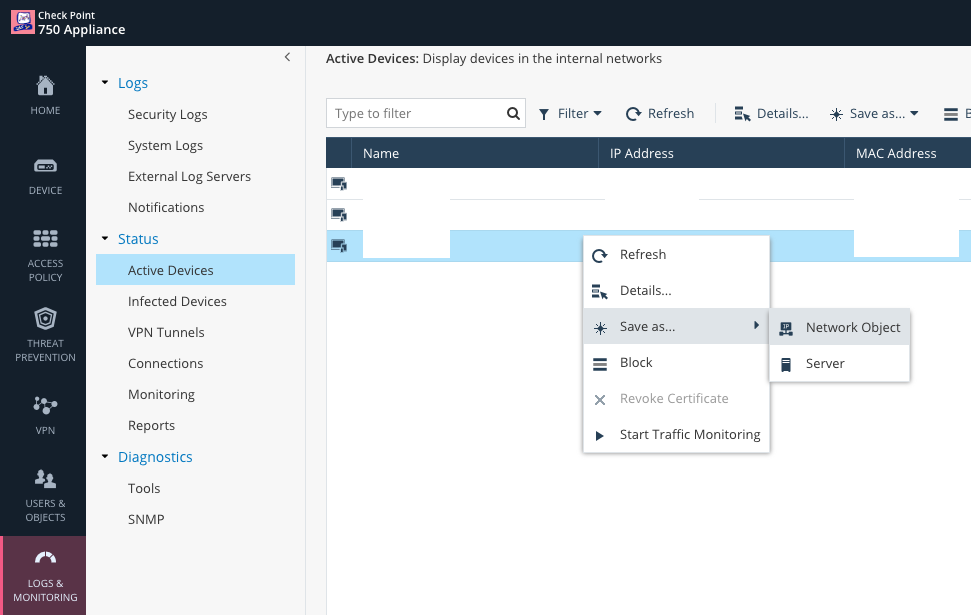The image size is (971, 615).
Task: Choose Start Traffic Monitoring
Action: (x=676, y=434)
